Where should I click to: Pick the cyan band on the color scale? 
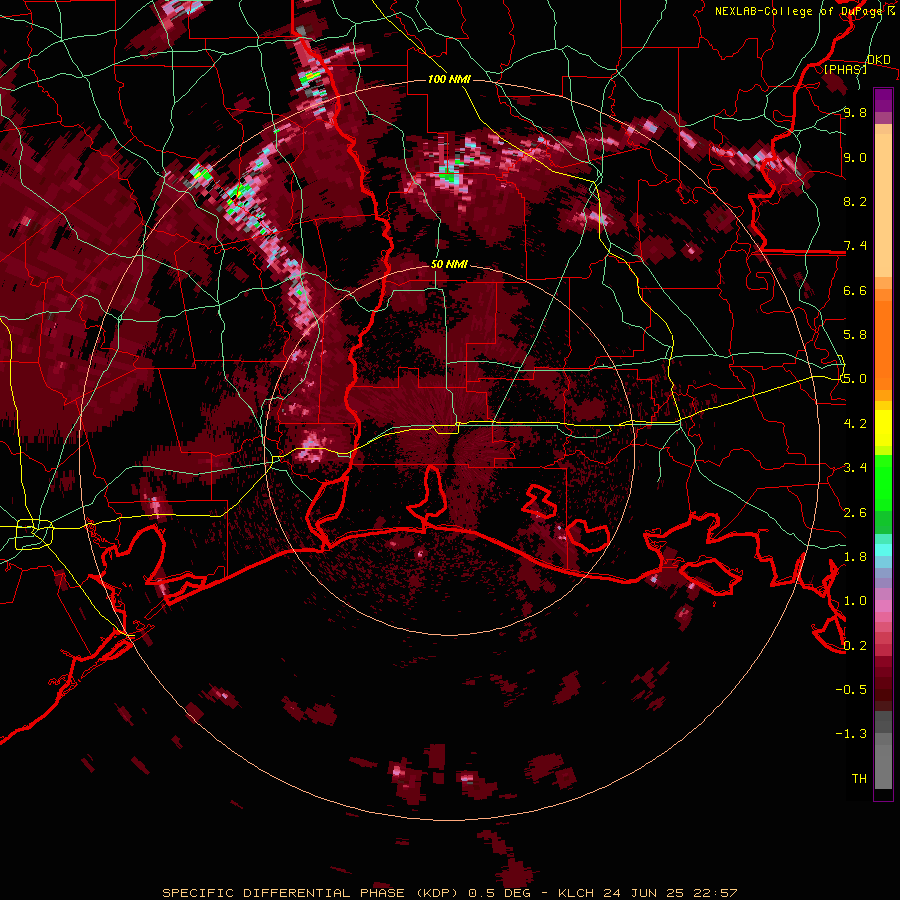[x=883, y=550]
